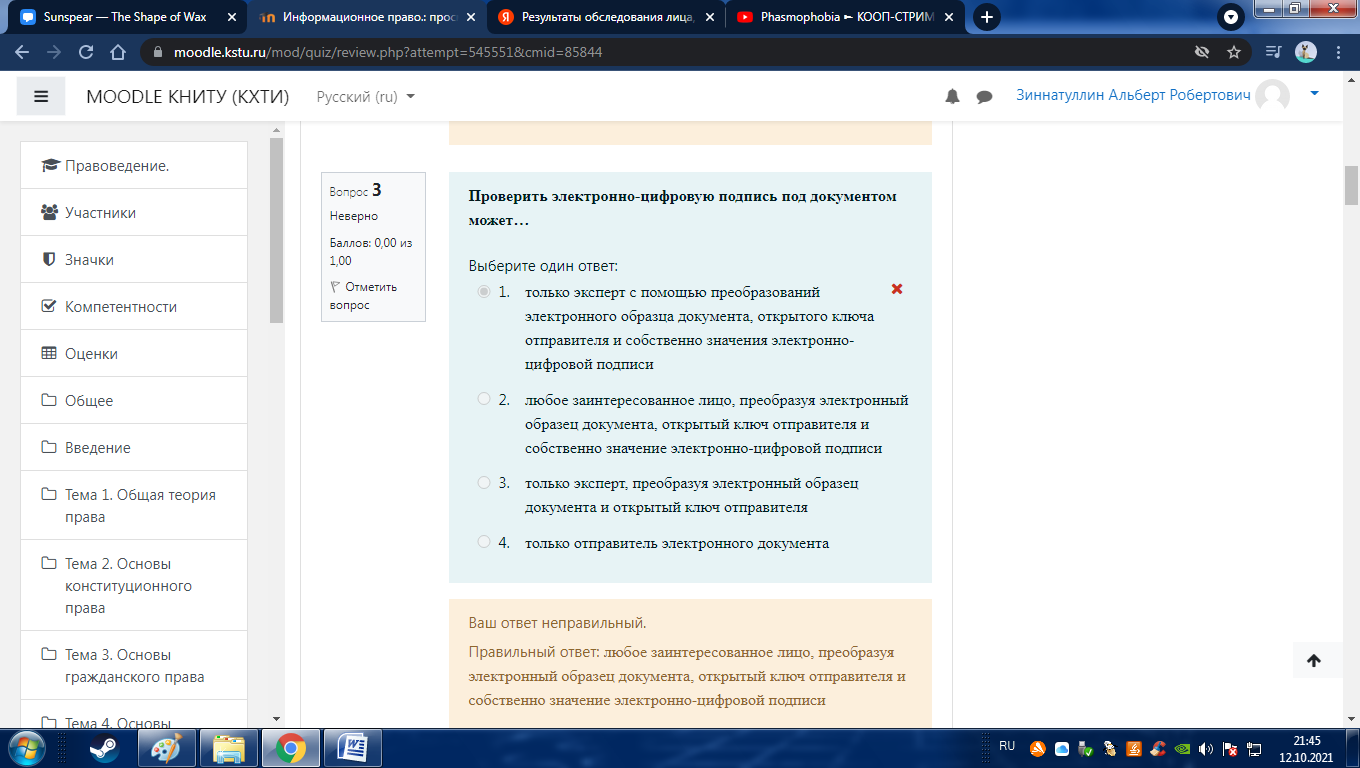Click the Moodle user avatar picture

[x=1273, y=96]
